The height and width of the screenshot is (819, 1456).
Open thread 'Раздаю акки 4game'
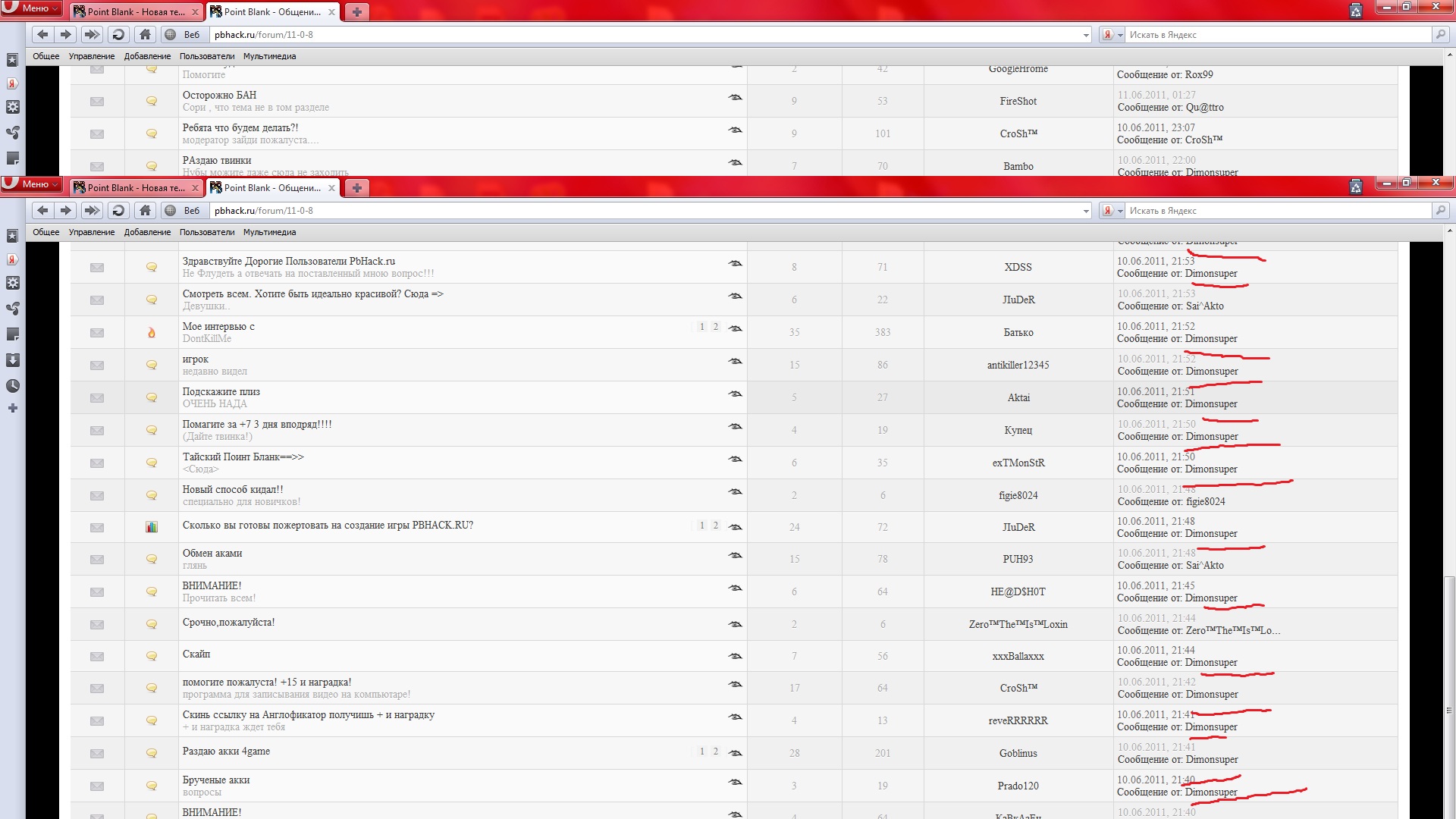[x=226, y=751]
